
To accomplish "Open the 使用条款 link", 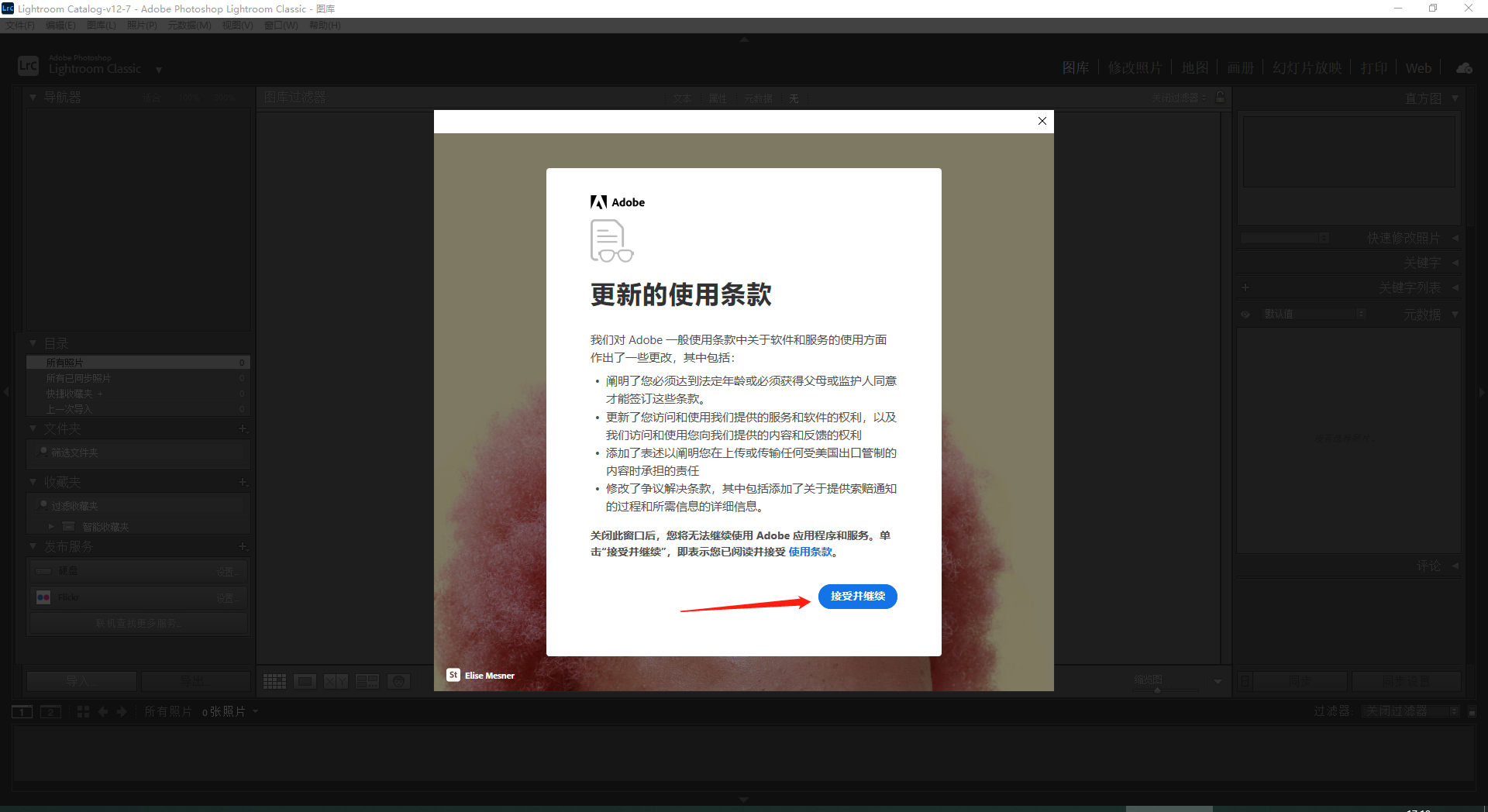I will (x=810, y=552).
